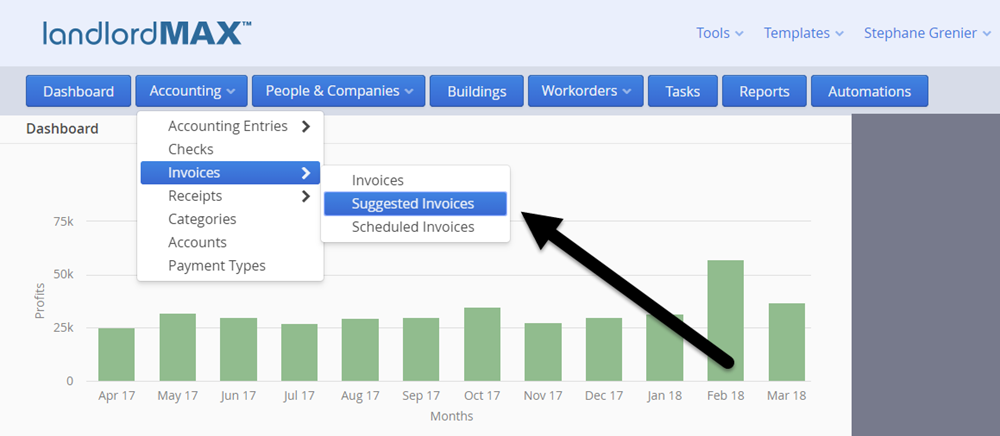Click the 50k axis label
Viewport: 1000px width, 436px height.
pos(62,275)
